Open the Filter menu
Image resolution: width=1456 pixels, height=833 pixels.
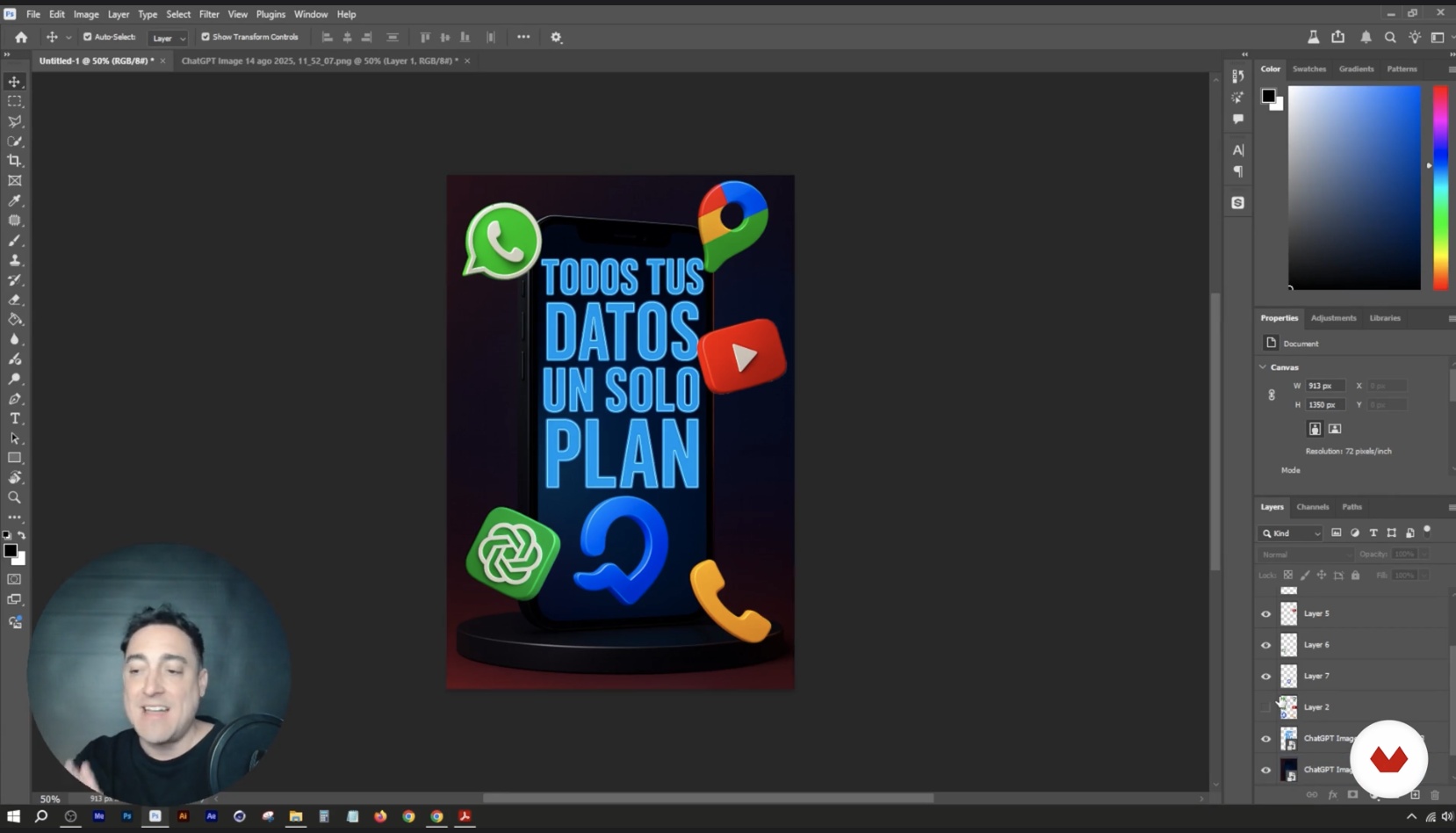point(209,14)
